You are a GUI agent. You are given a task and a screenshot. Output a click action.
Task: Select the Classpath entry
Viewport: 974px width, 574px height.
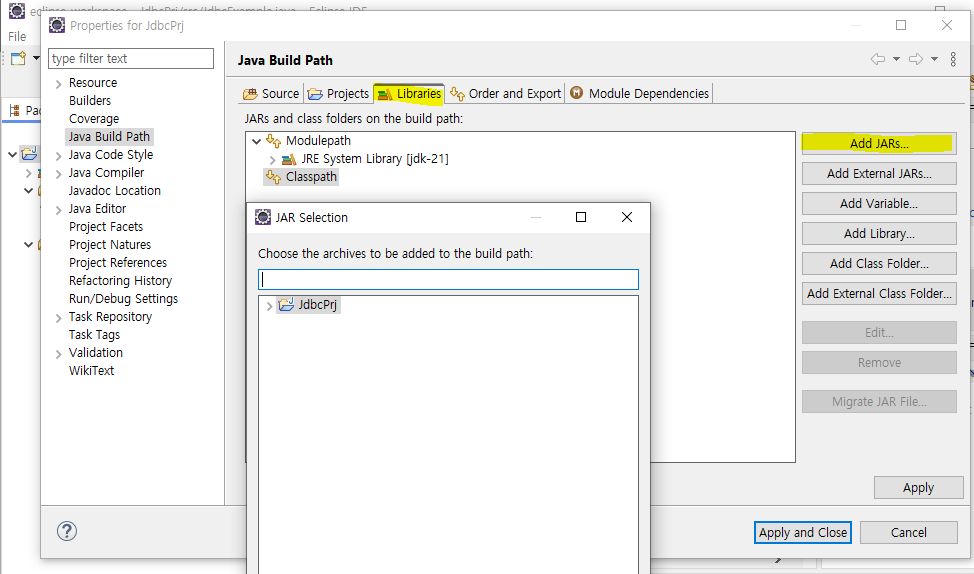pyautogui.click(x=301, y=177)
